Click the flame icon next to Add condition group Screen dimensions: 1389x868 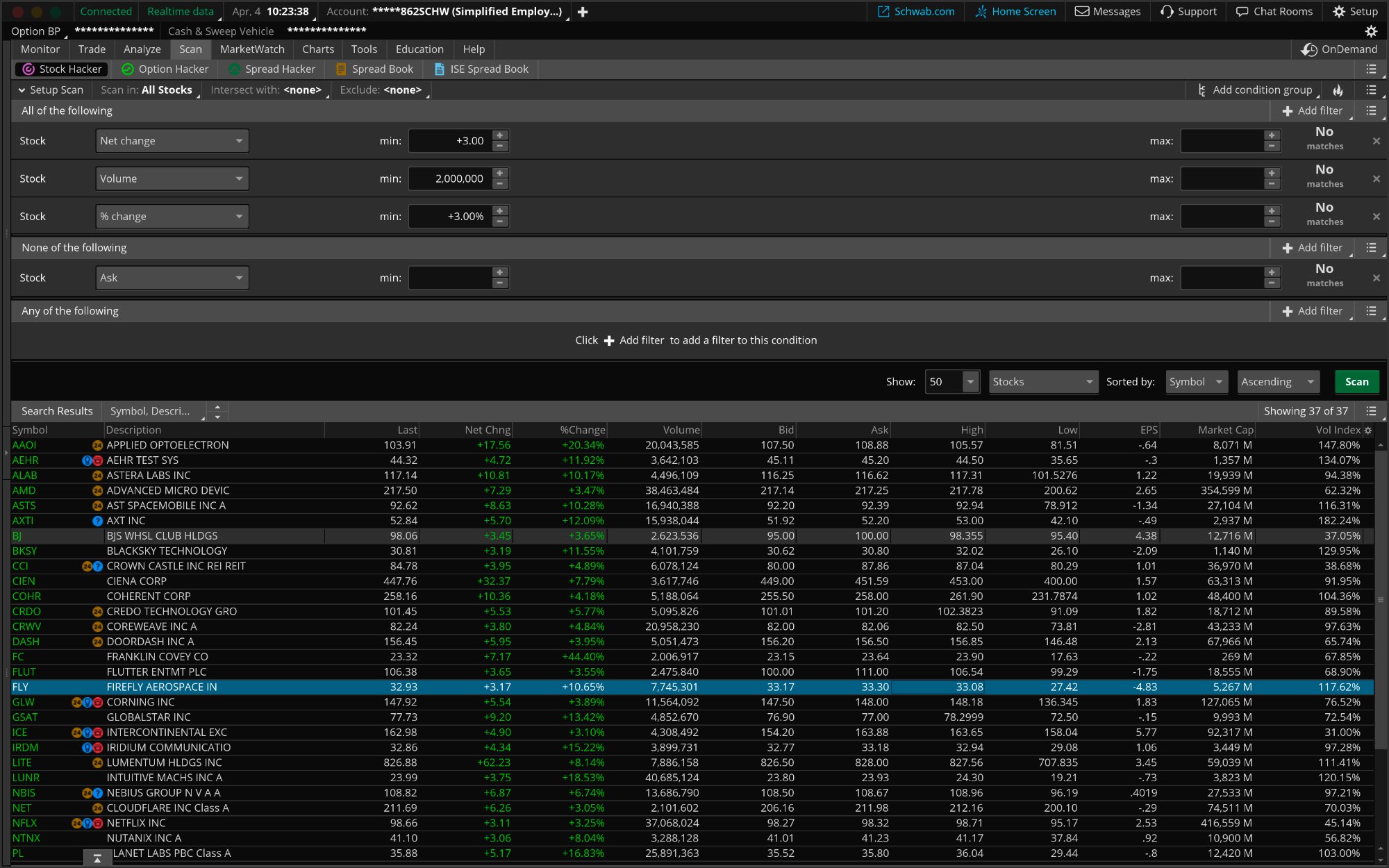point(1338,90)
